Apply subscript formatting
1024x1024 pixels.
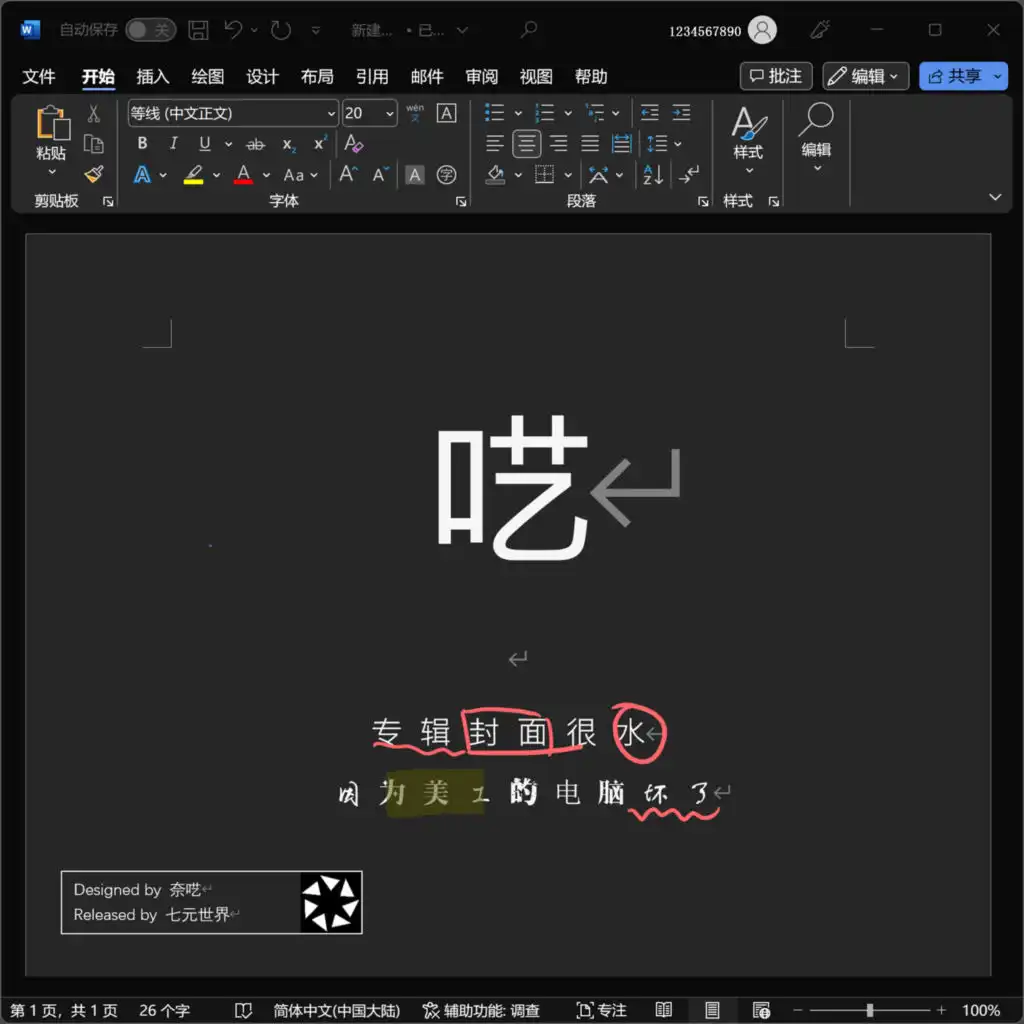coord(289,144)
